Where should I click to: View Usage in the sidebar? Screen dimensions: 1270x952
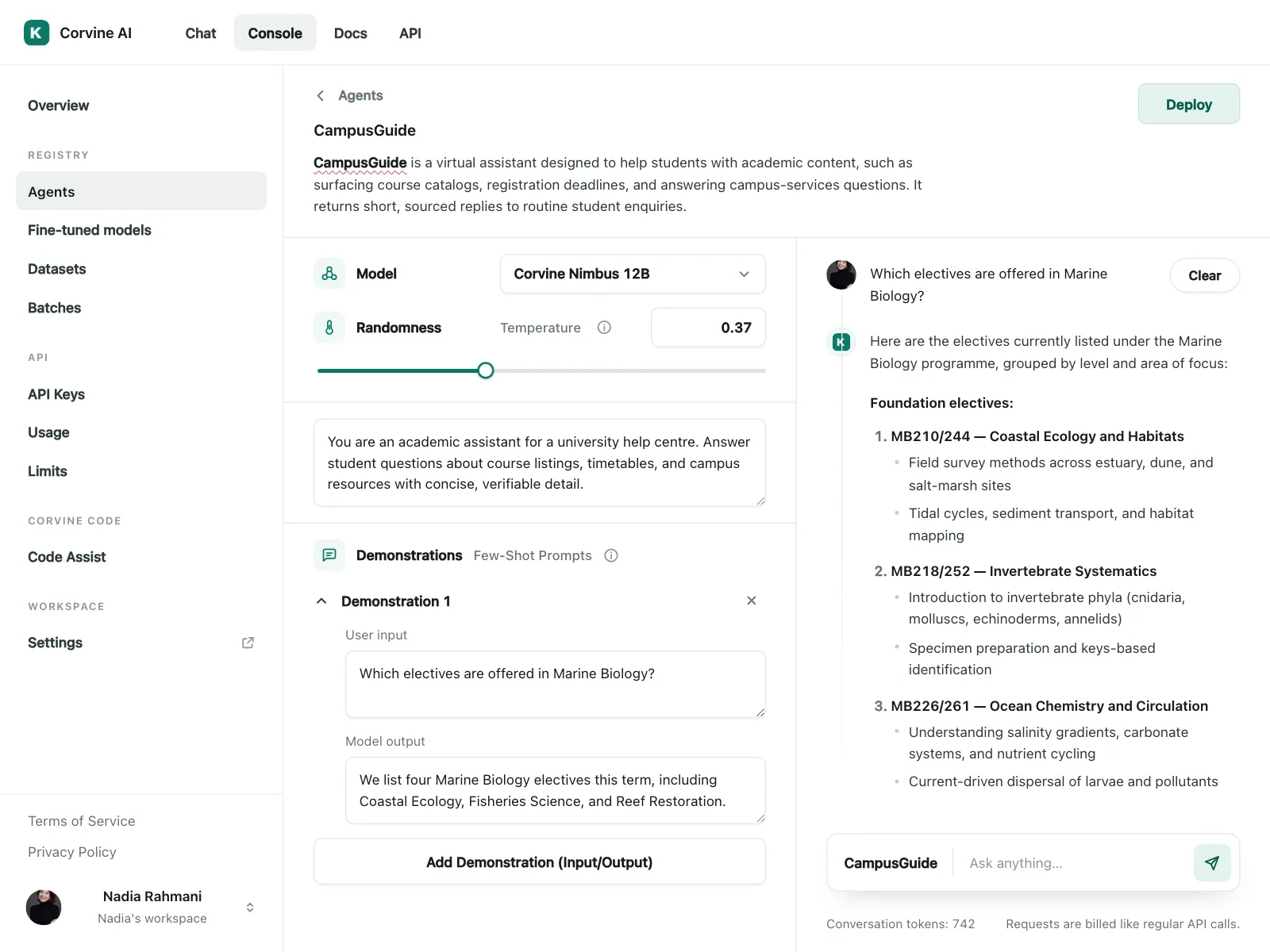(x=48, y=432)
